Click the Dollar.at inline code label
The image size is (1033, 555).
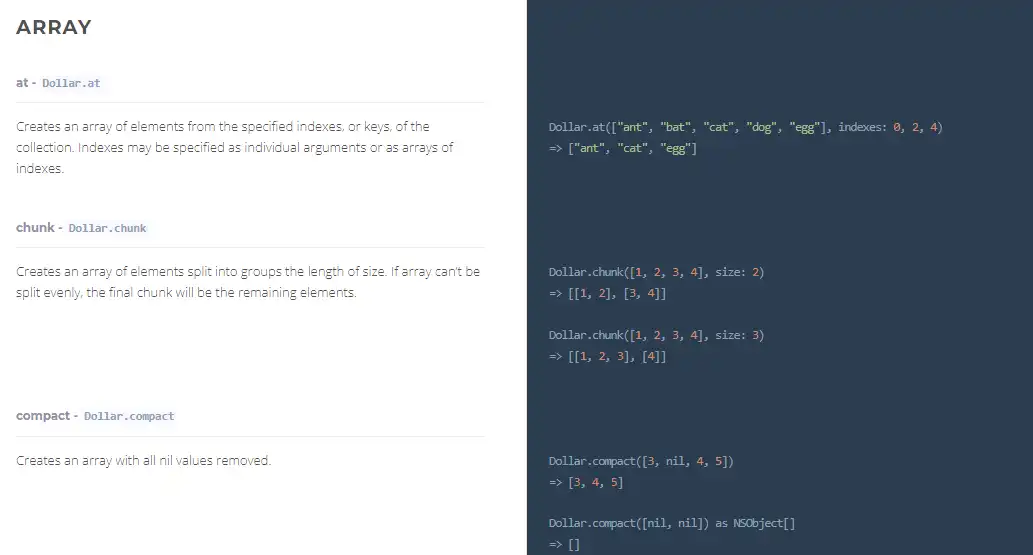(71, 83)
